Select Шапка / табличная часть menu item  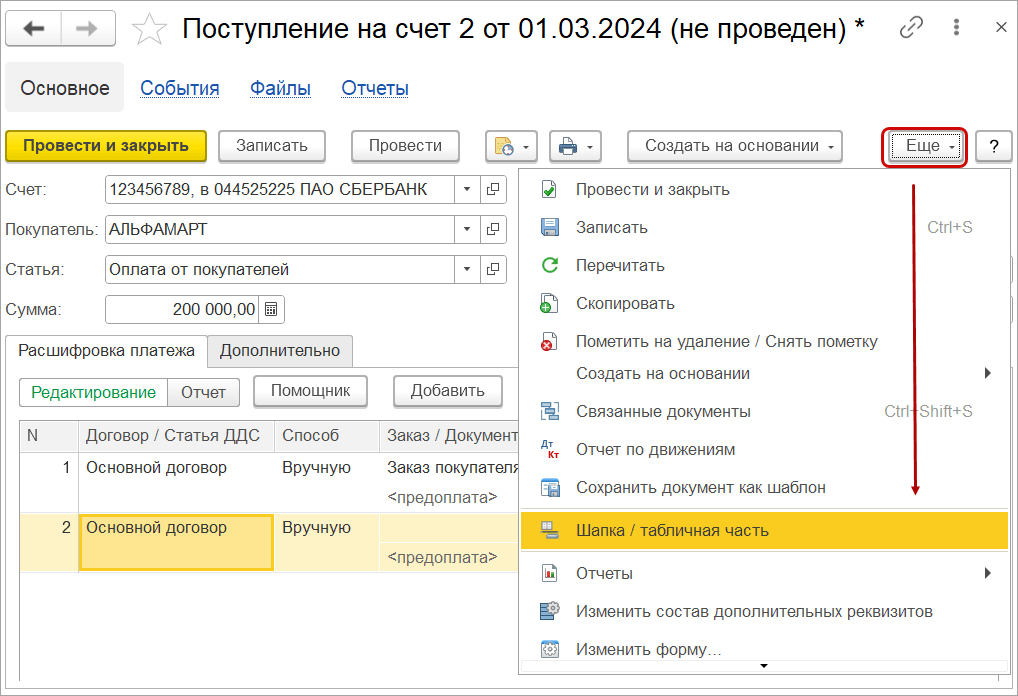764,530
